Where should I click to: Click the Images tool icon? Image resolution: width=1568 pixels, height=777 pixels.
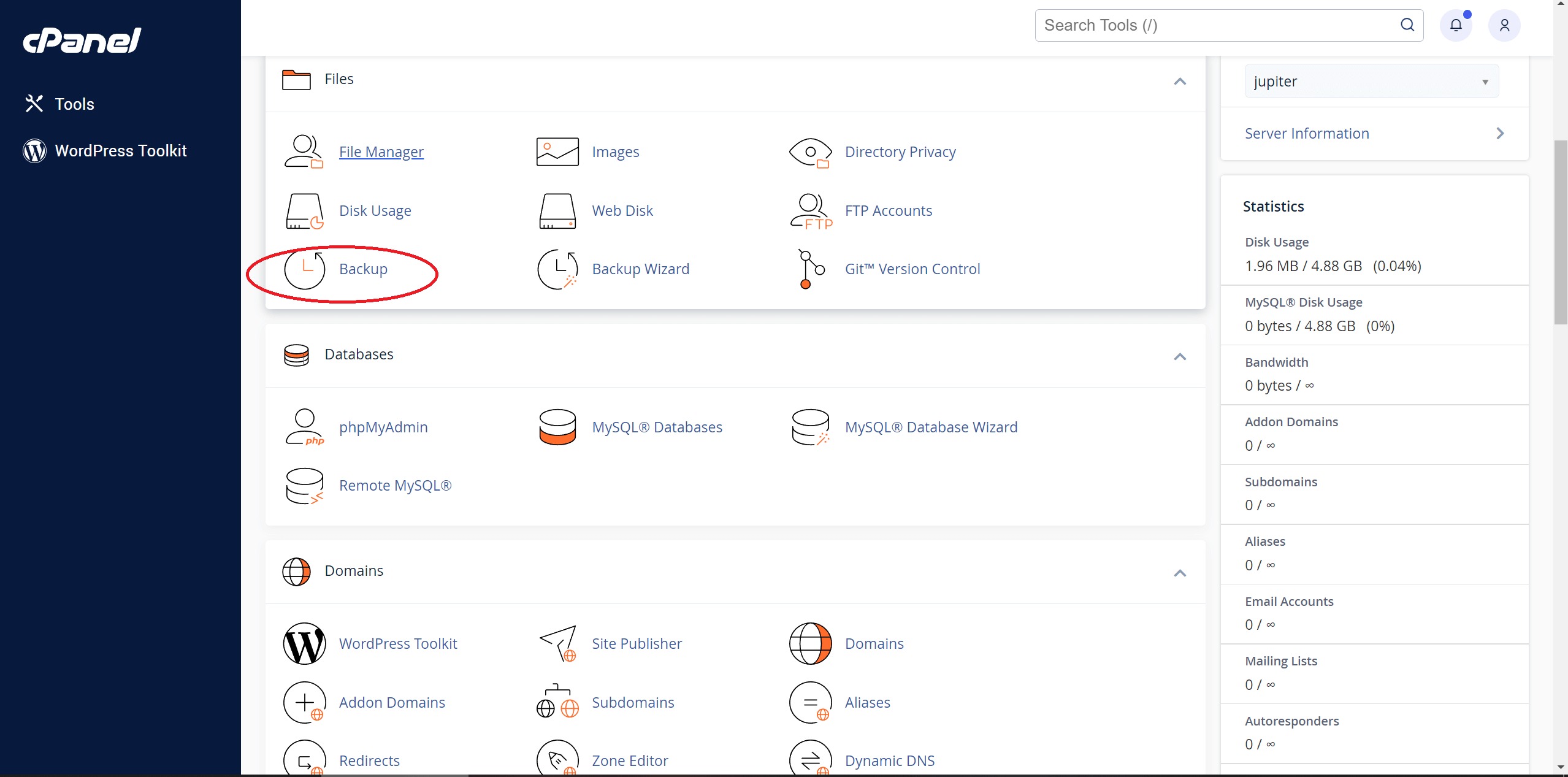coord(557,152)
